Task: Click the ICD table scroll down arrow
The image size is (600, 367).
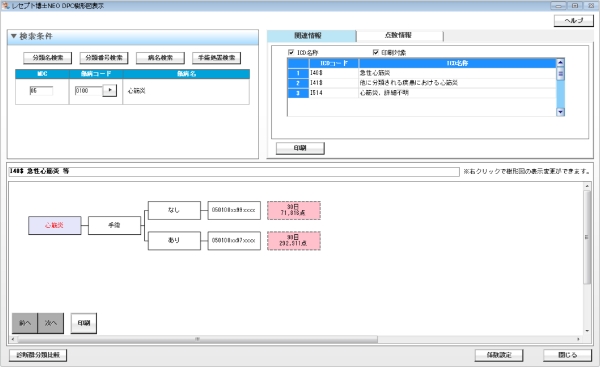Action: click(x=560, y=112)
